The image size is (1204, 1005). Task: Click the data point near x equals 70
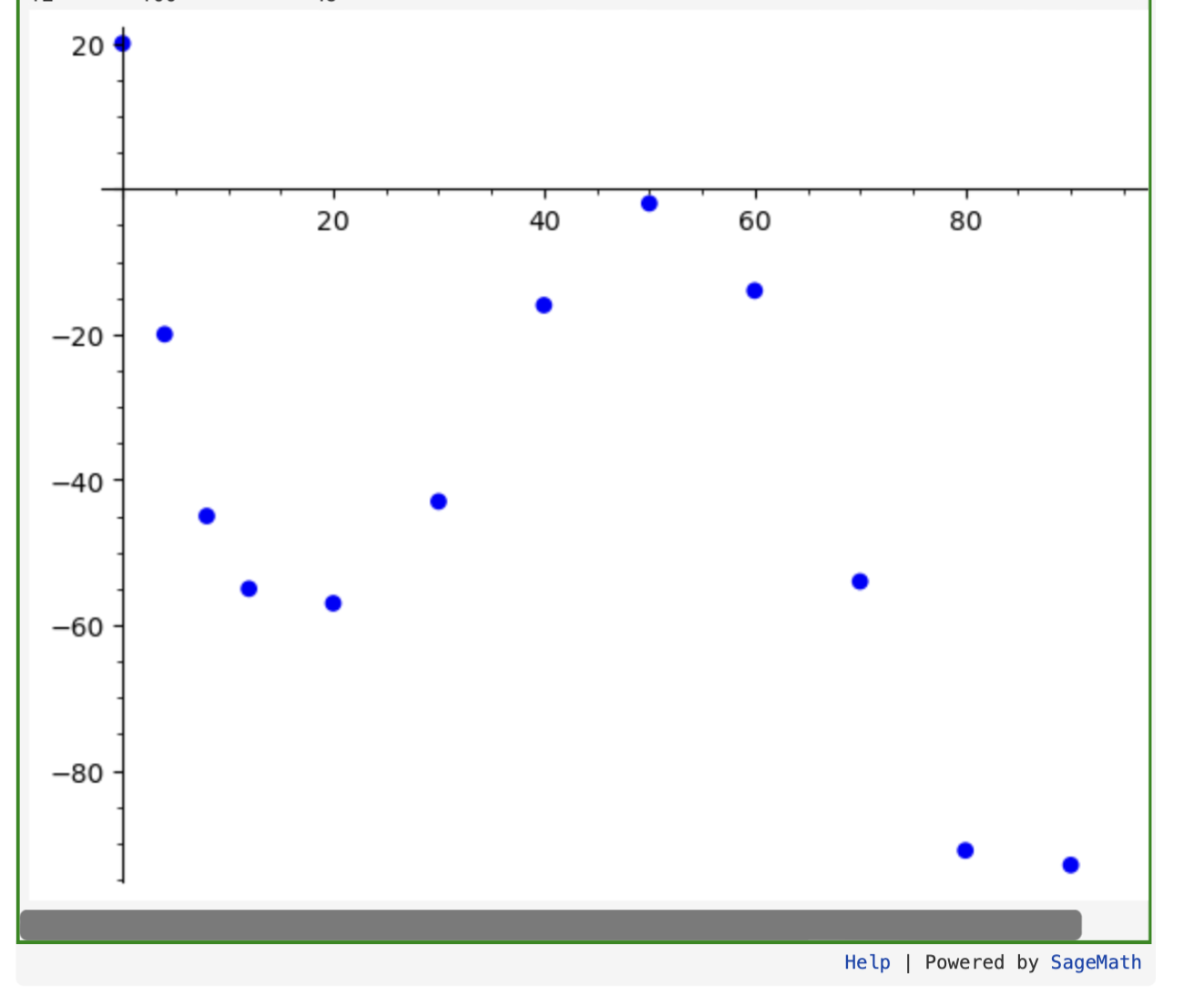tap(858, 580)
